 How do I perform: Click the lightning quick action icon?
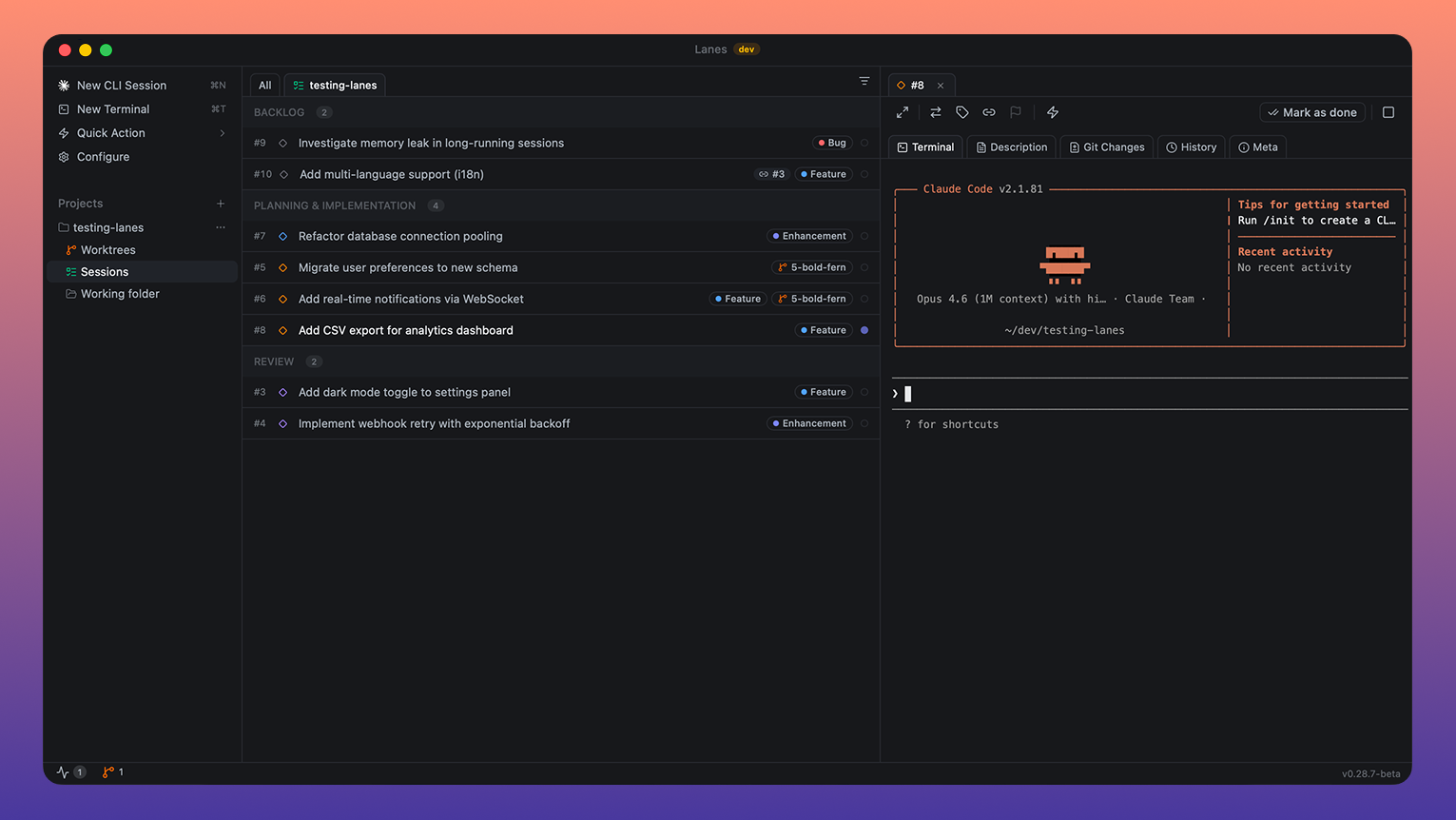pos(1053,112)
